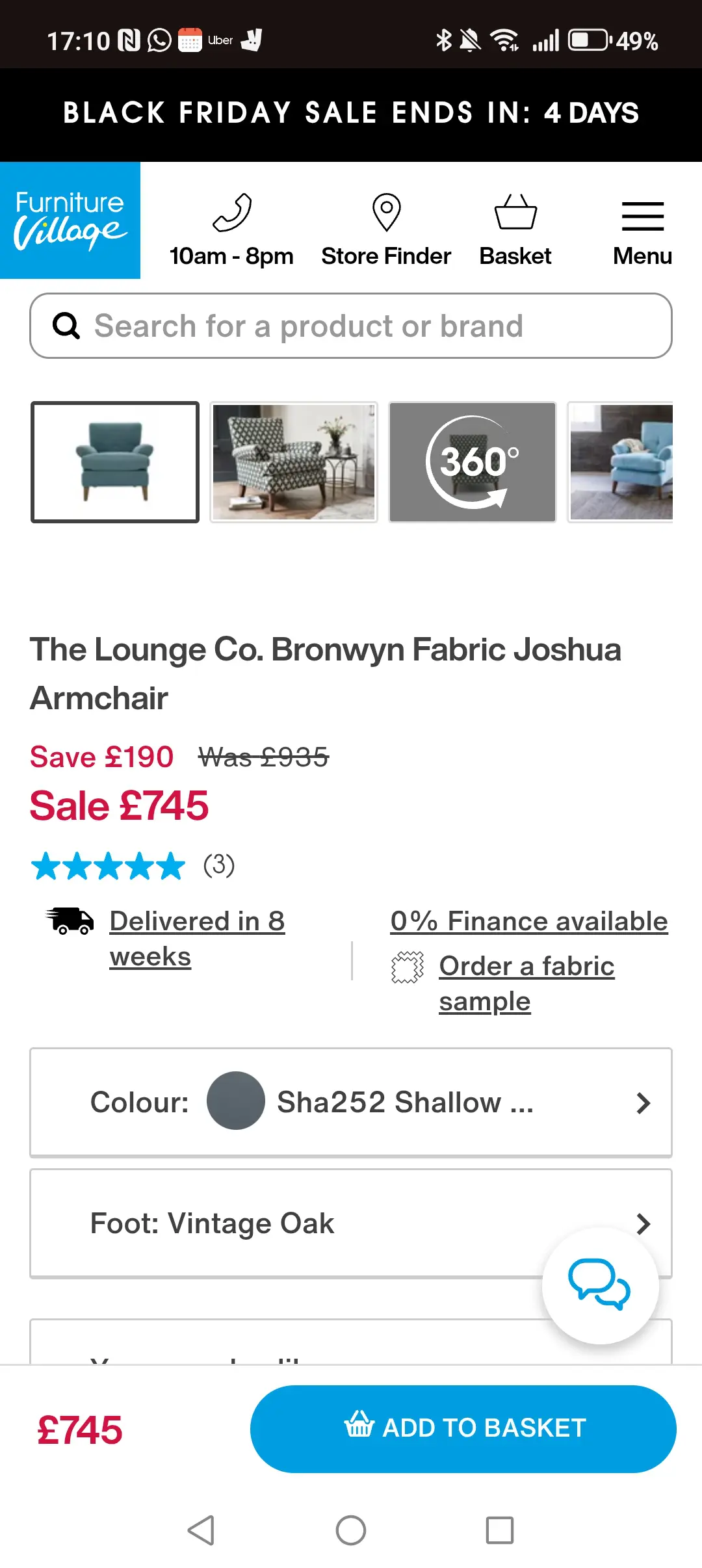This screenshot has height=1568, width=702.
Task: Open the hamburger Menu
Action: pos(642,217)
